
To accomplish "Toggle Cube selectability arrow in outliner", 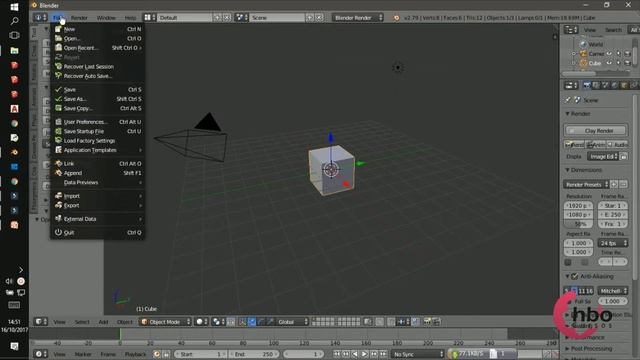I will click(x=618, y=63).
